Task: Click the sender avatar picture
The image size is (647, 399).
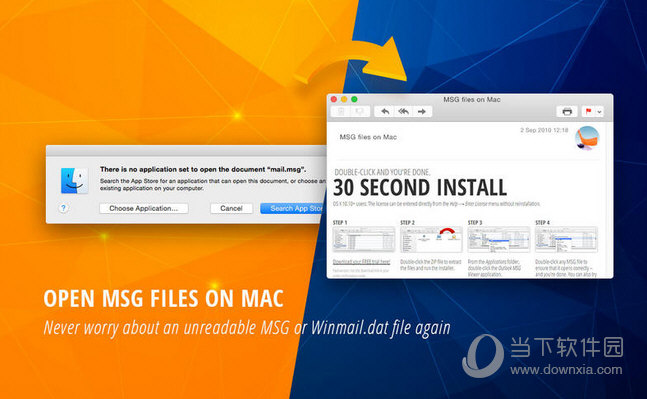Action: (587, 138)
